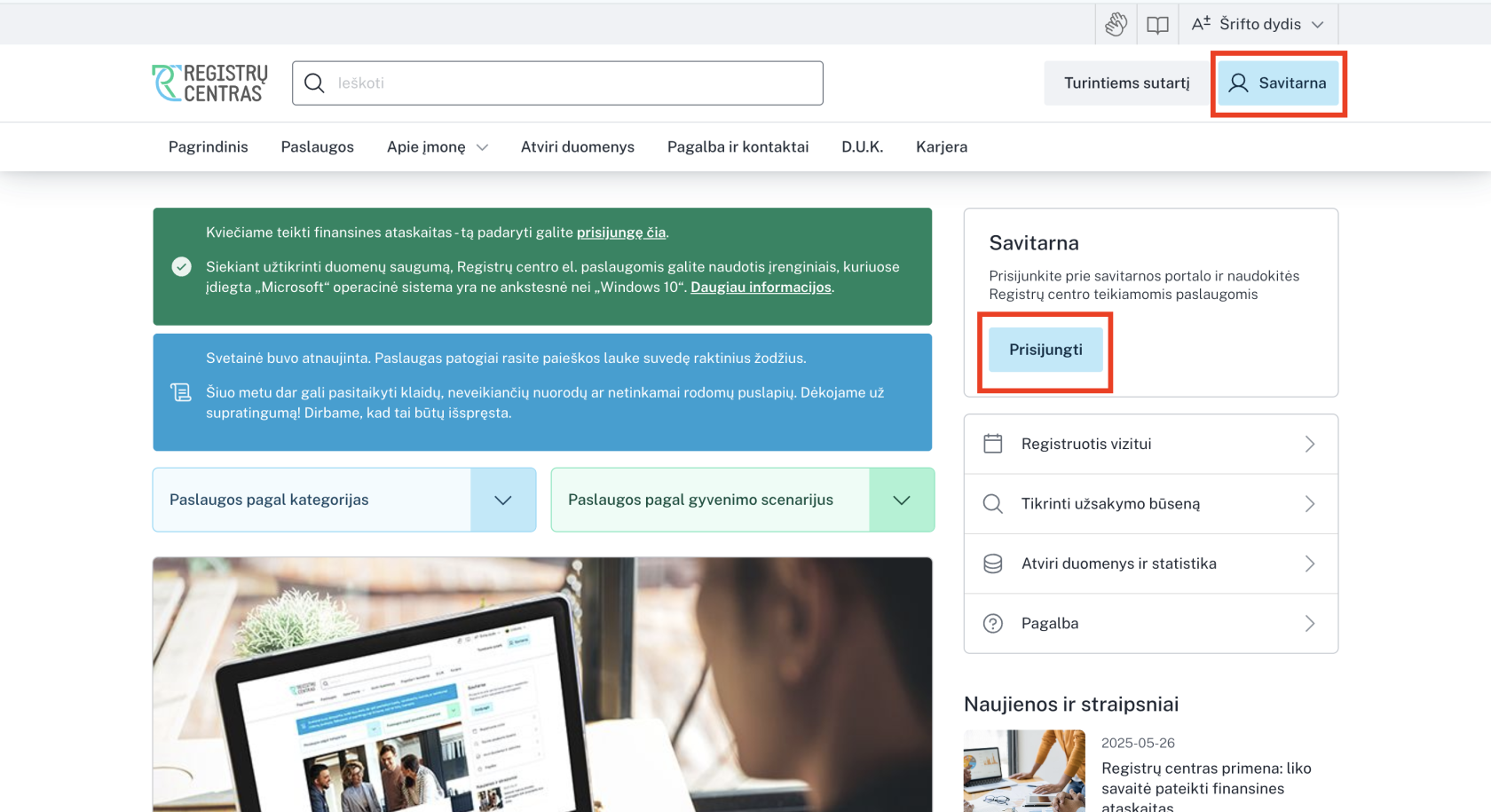Open news article 'Registrų centras primena'
Viewport: 1491px width, 812px height.
tap(1206, 788)
